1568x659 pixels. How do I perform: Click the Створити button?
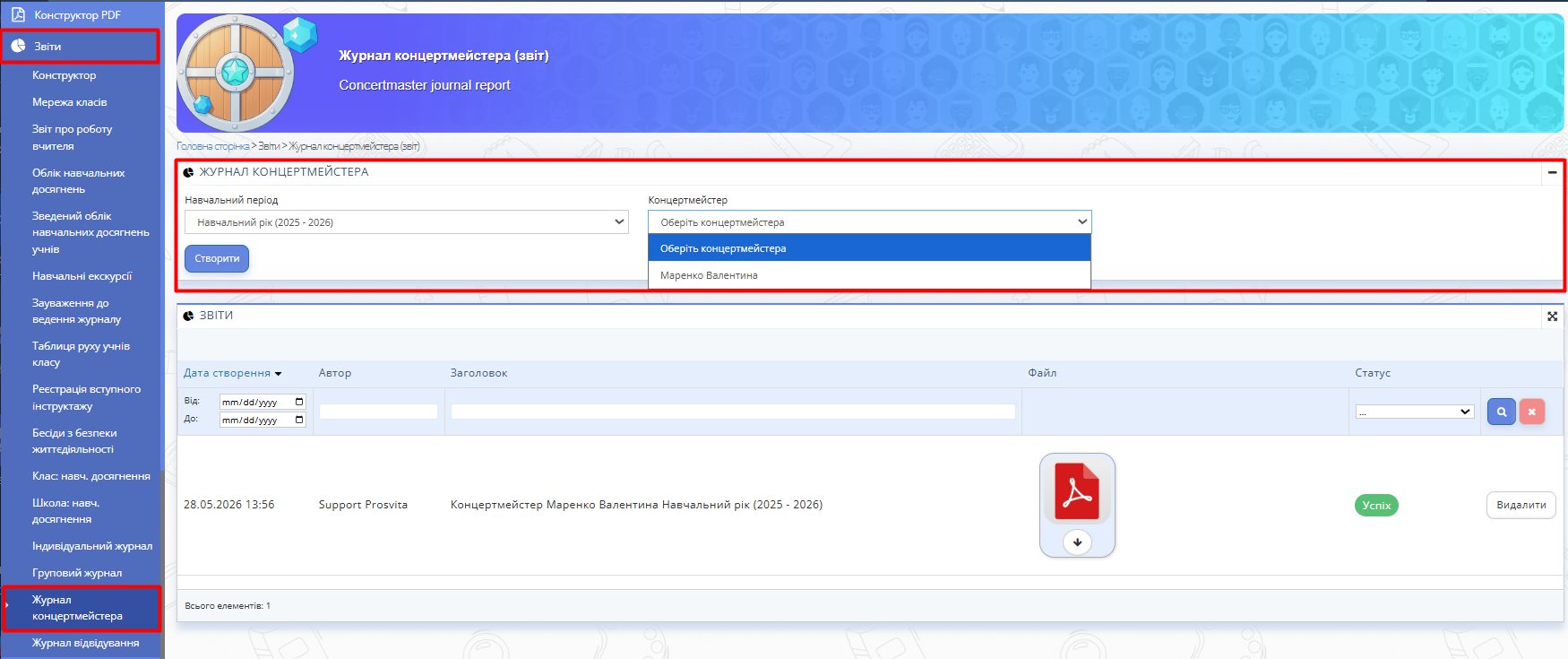tap(217, 258)
